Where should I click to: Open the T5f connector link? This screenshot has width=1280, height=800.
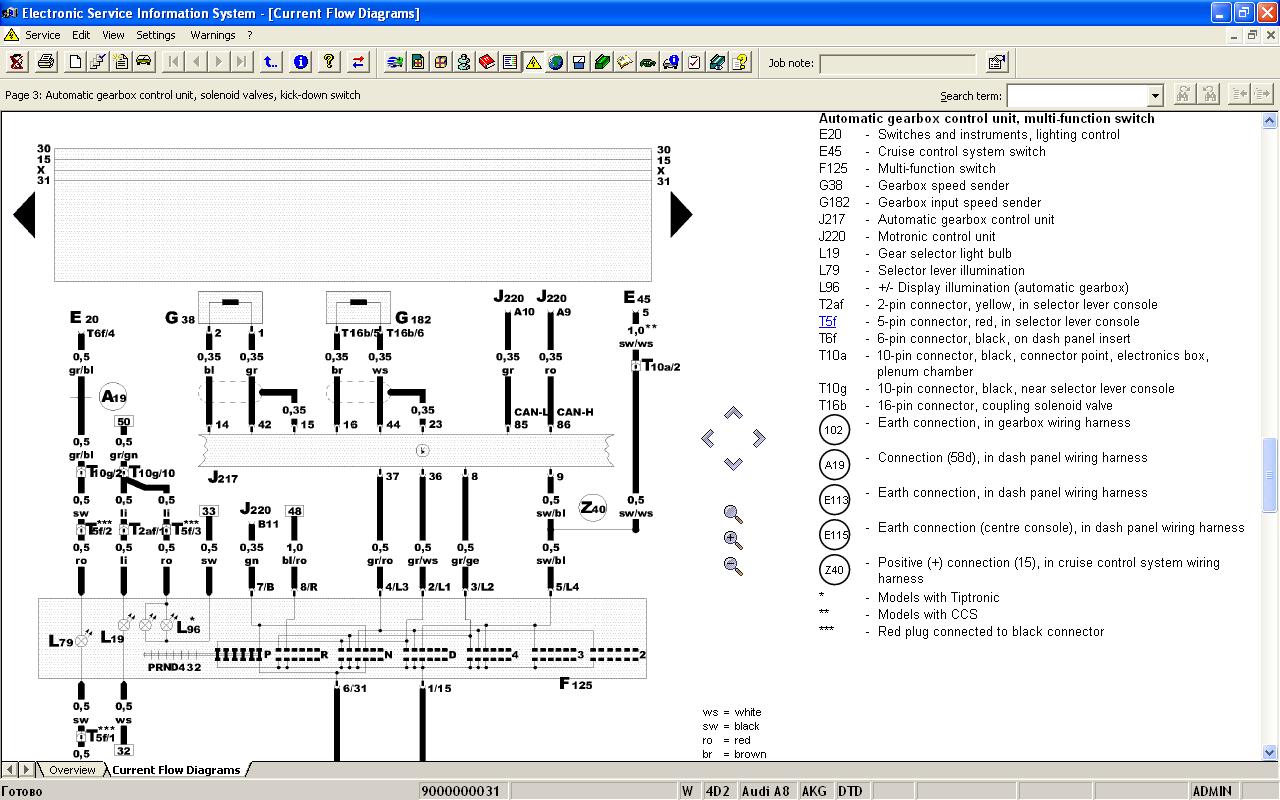point(827,322)
